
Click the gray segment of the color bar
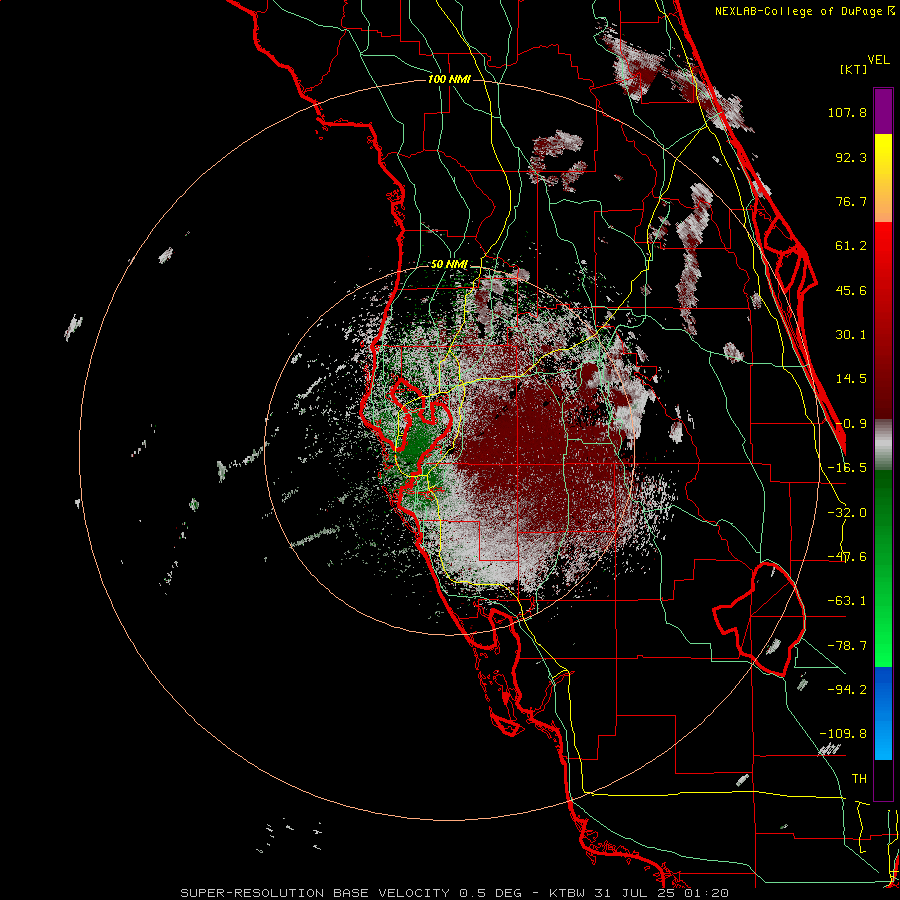click(883, 445)
